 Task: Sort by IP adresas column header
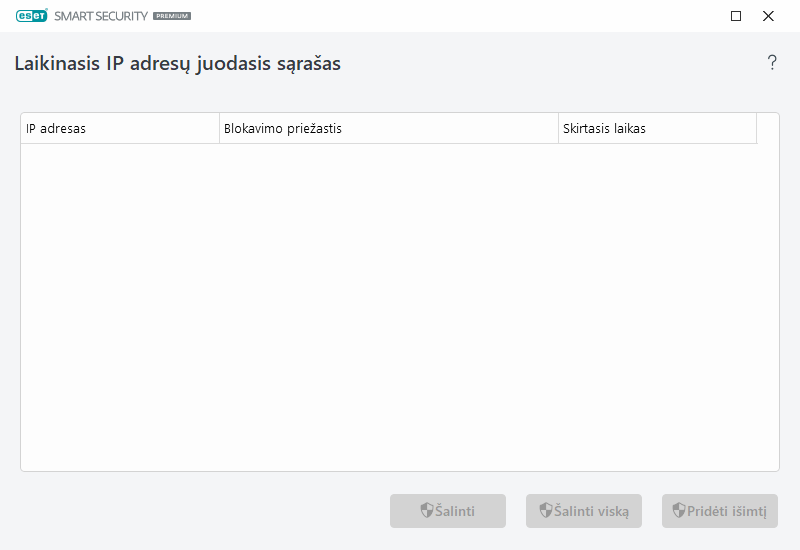[x=120, y=128]
